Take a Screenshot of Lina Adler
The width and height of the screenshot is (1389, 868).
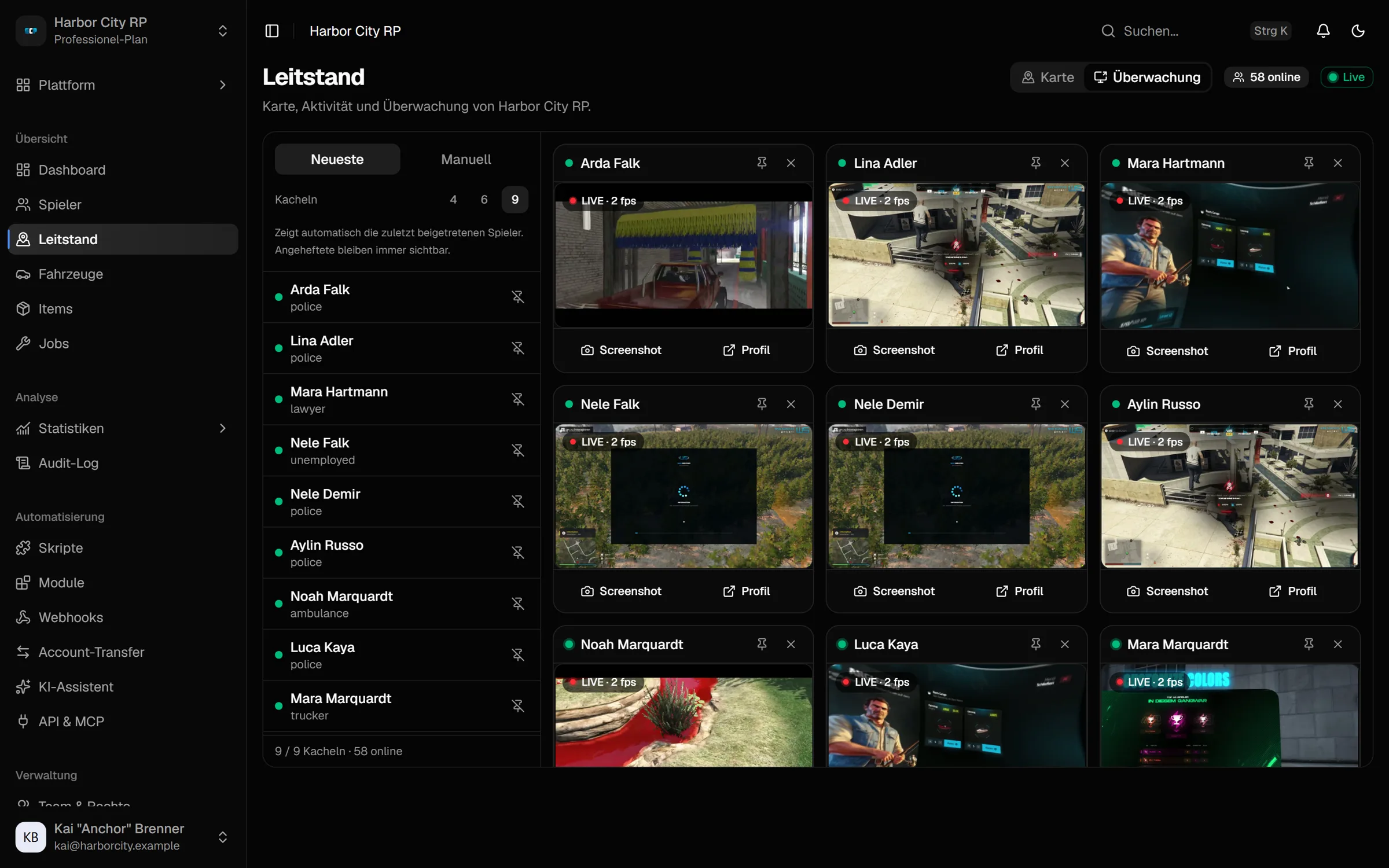[894, 350]
